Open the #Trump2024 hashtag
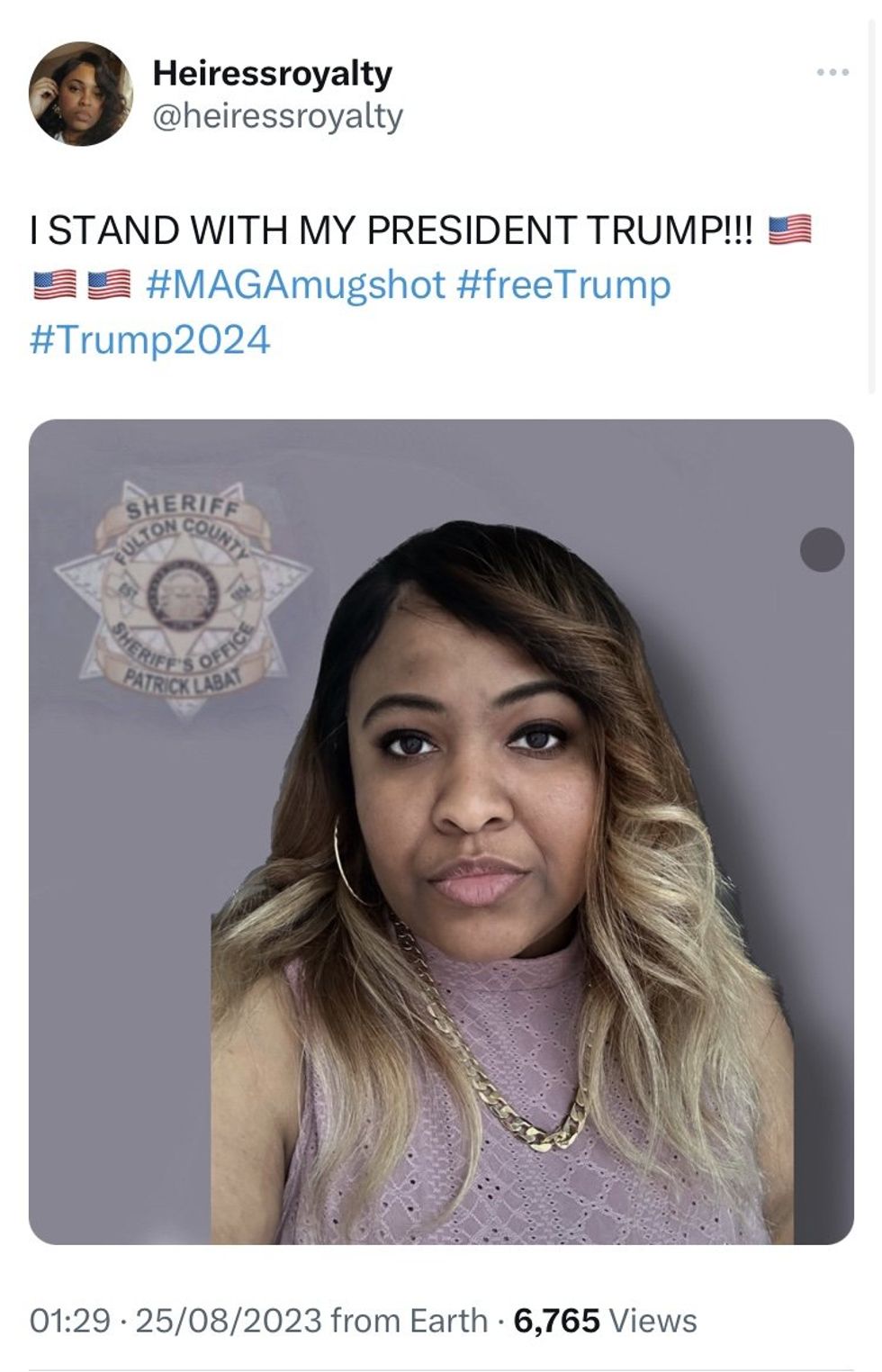Viewport: 882px width, 1372px height. 149,340
